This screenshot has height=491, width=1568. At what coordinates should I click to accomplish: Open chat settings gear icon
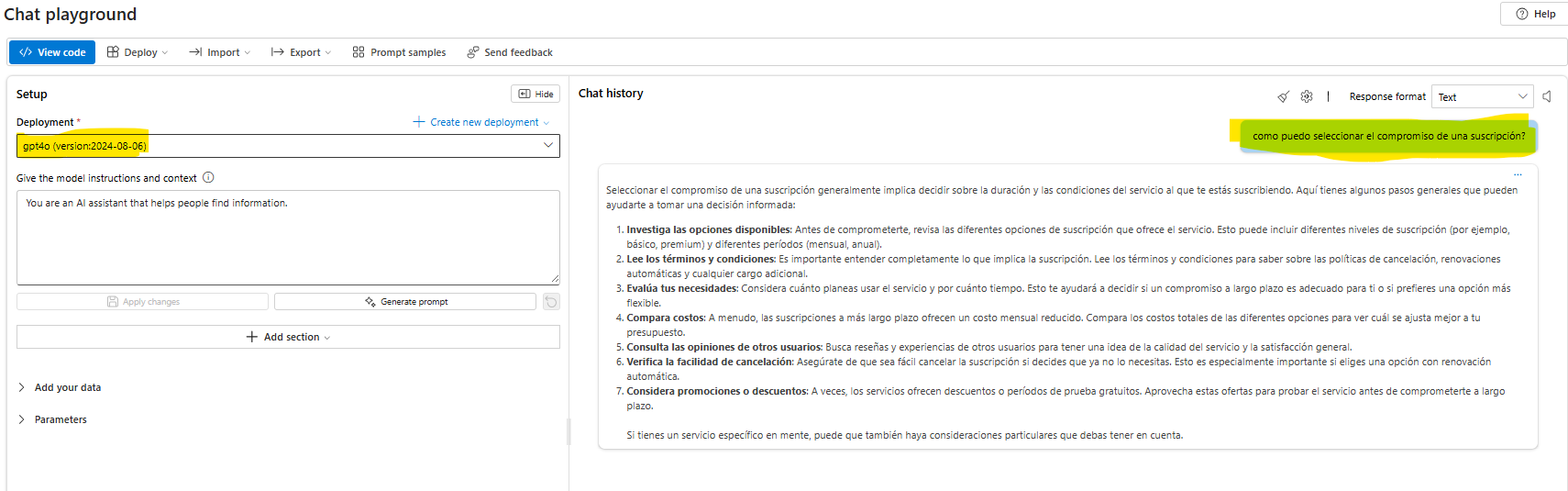(x=1307, y=96)
